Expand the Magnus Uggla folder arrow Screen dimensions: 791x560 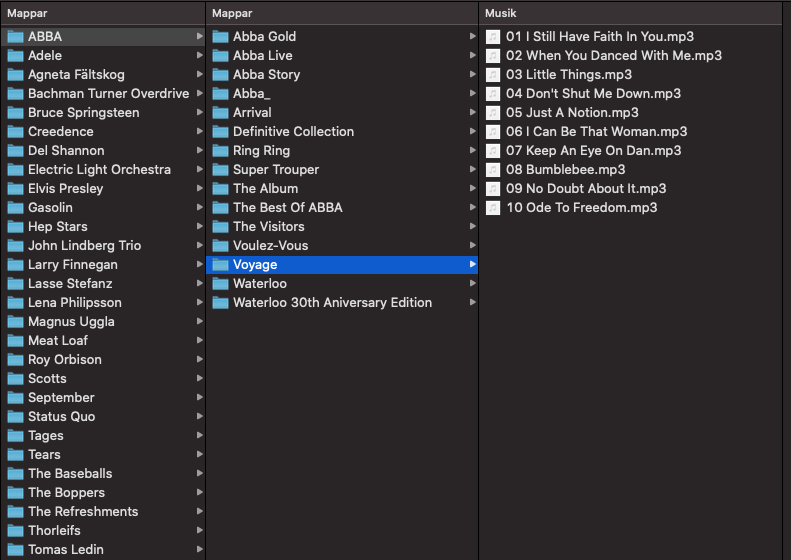(x=200, y=321)
